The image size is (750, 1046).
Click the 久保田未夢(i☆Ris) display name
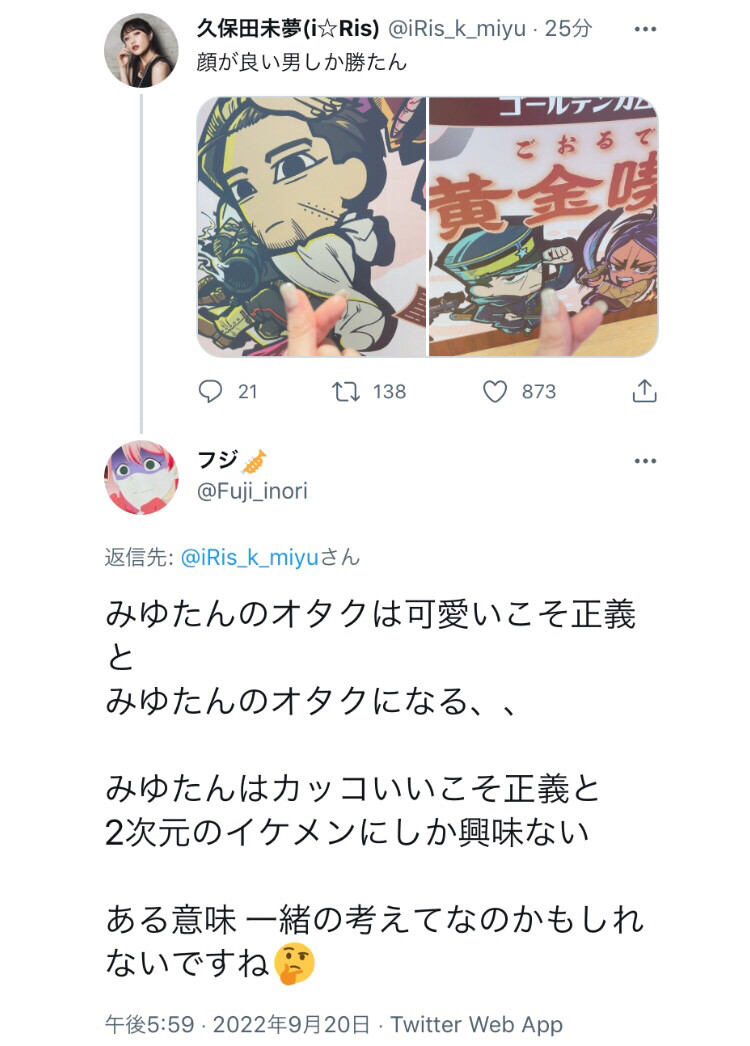[x=288, y=29]
